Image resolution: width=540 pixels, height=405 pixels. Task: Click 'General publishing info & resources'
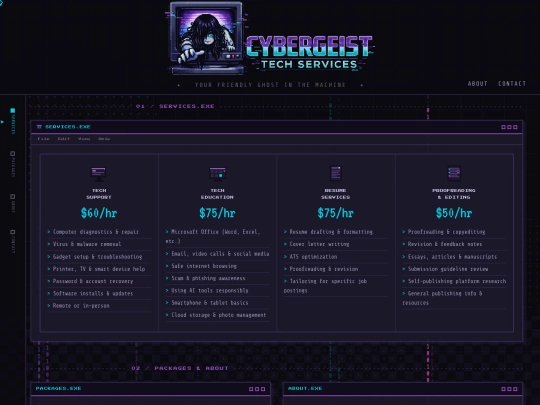pyautogui.click(x=443, y=298)
